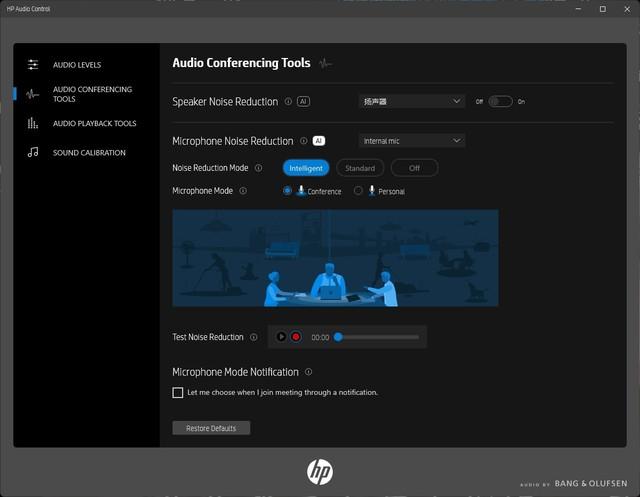Click the Restore Defaults button
Screen dimensions: 640x497
(211, 428)
